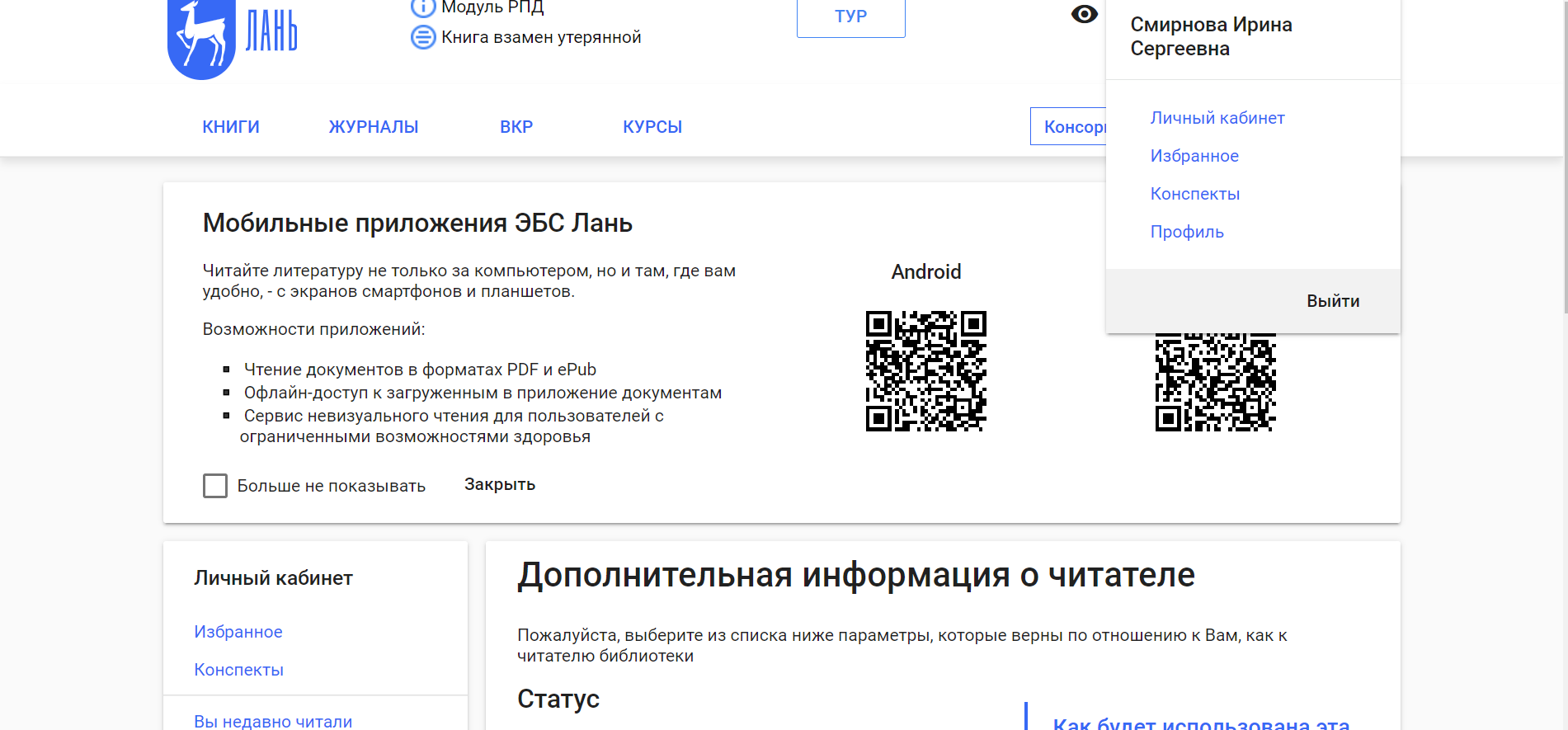Go to the ВКР section
The width and height of the screenshot is (1568, 730).
pos(516,127)
